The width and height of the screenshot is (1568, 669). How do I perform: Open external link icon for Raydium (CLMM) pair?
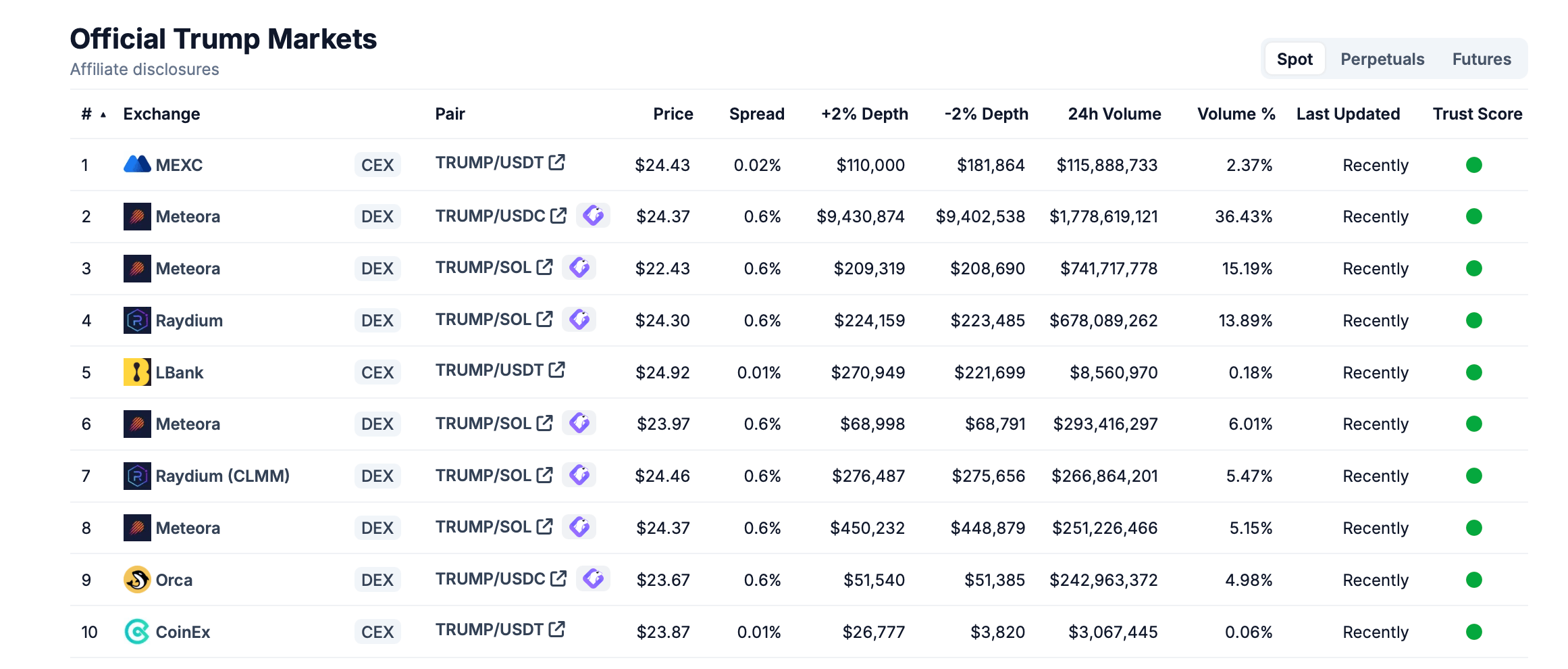pyautogui.click(x=545, y=475)
